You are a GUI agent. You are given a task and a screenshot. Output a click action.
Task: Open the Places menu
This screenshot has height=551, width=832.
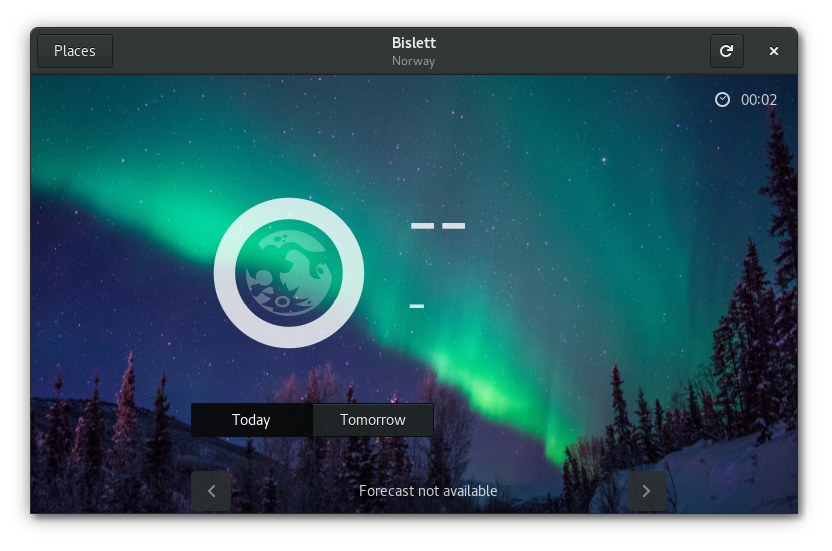point(75,51)
